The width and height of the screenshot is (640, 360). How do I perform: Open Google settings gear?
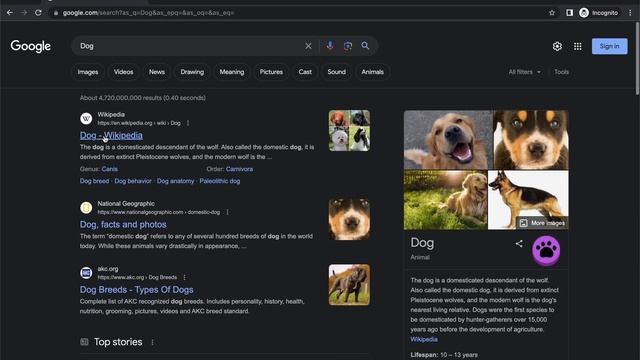[557, 46]
